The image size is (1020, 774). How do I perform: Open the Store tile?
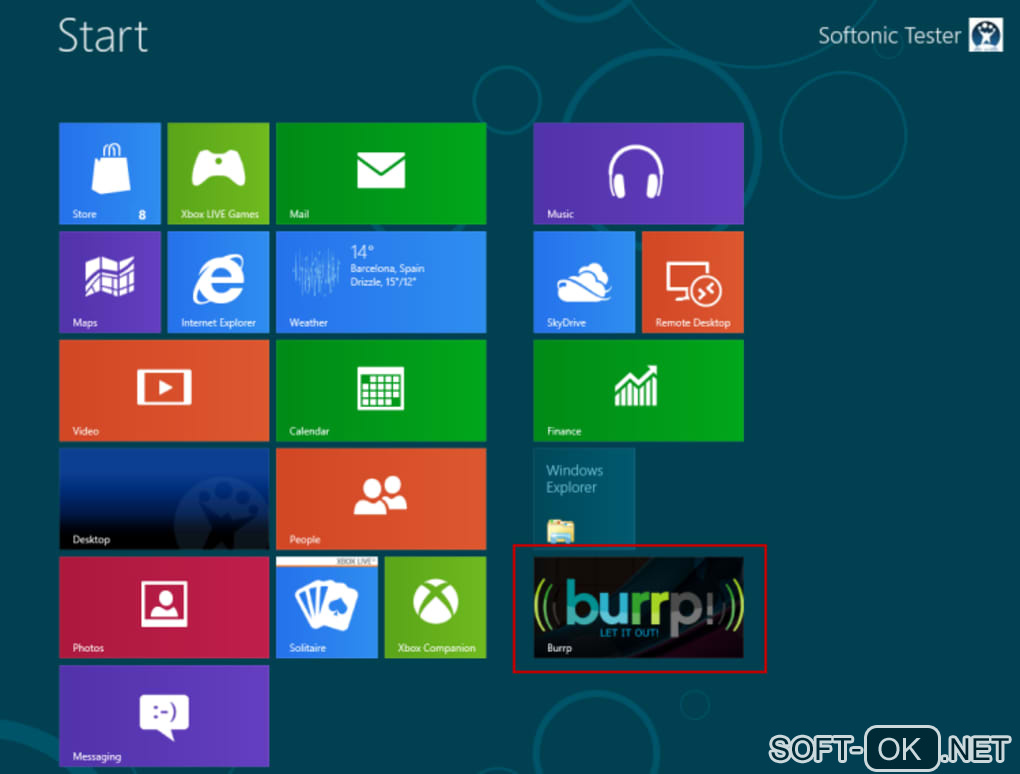[110, 174]
